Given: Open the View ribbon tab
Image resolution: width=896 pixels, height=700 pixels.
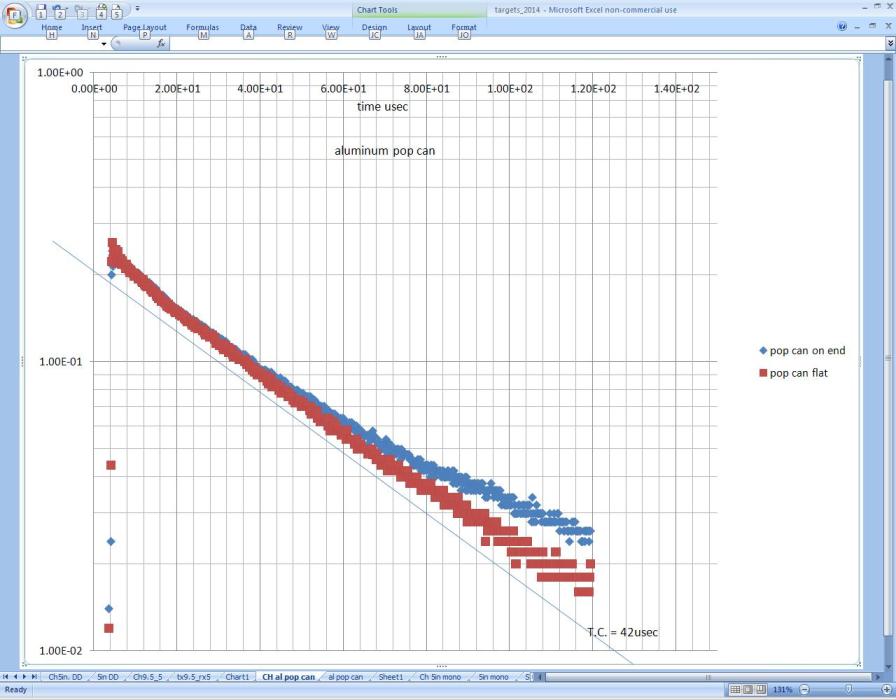Looking at the screenshot, I should pos(330,27).
